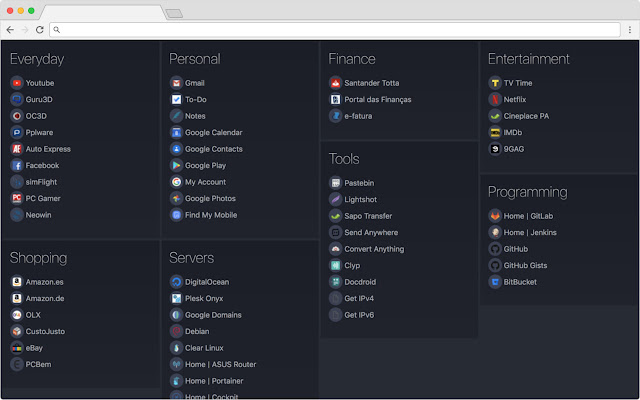Open the BitBucket icon

click(495, 282)
